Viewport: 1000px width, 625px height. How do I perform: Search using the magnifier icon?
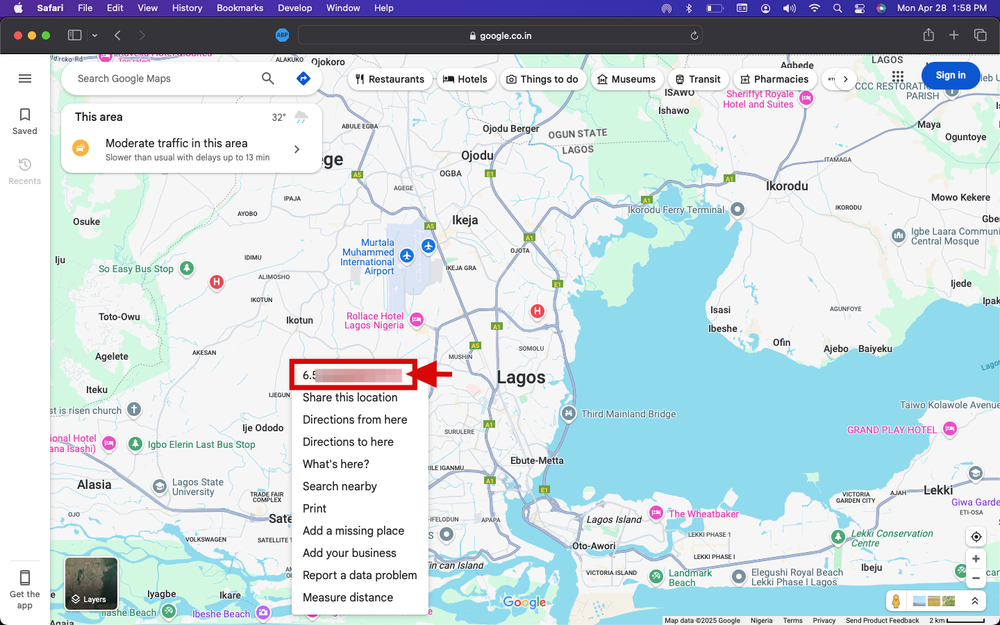click(x=267, y=78)
